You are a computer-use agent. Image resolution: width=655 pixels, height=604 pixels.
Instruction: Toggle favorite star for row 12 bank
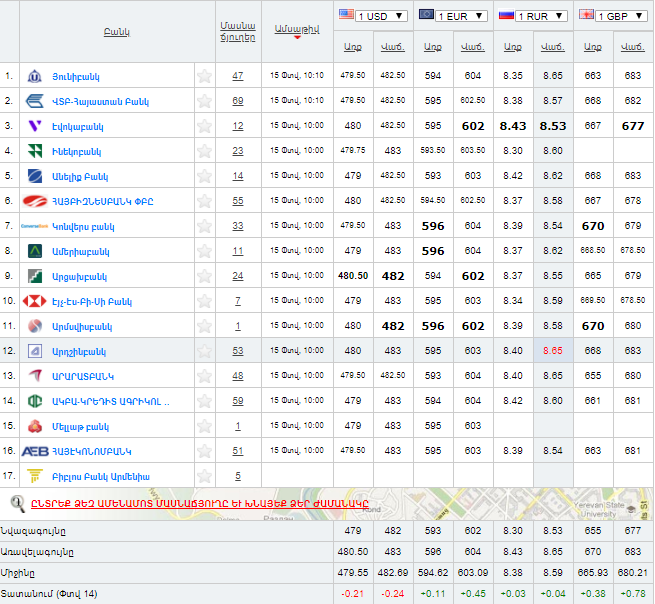coord(204,351)
